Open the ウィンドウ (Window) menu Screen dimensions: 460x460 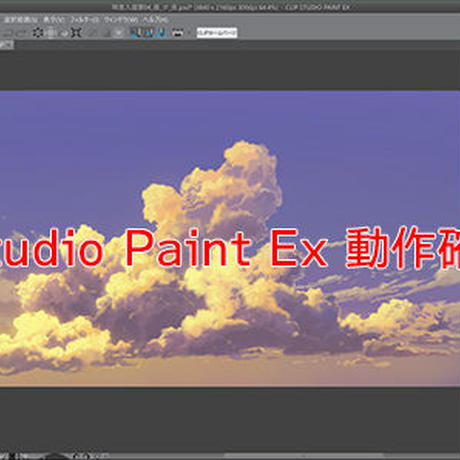[x=121, y=20]
